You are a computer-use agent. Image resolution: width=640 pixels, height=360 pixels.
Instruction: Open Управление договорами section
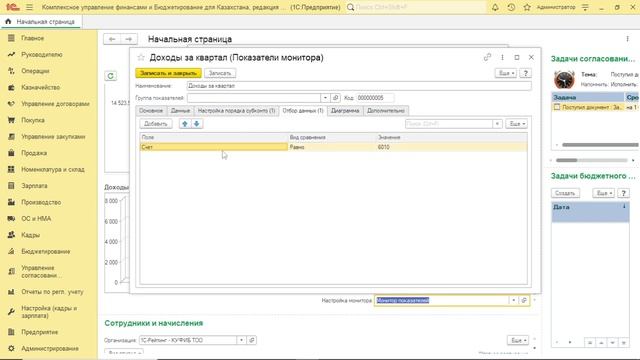[x=55, y=104]
